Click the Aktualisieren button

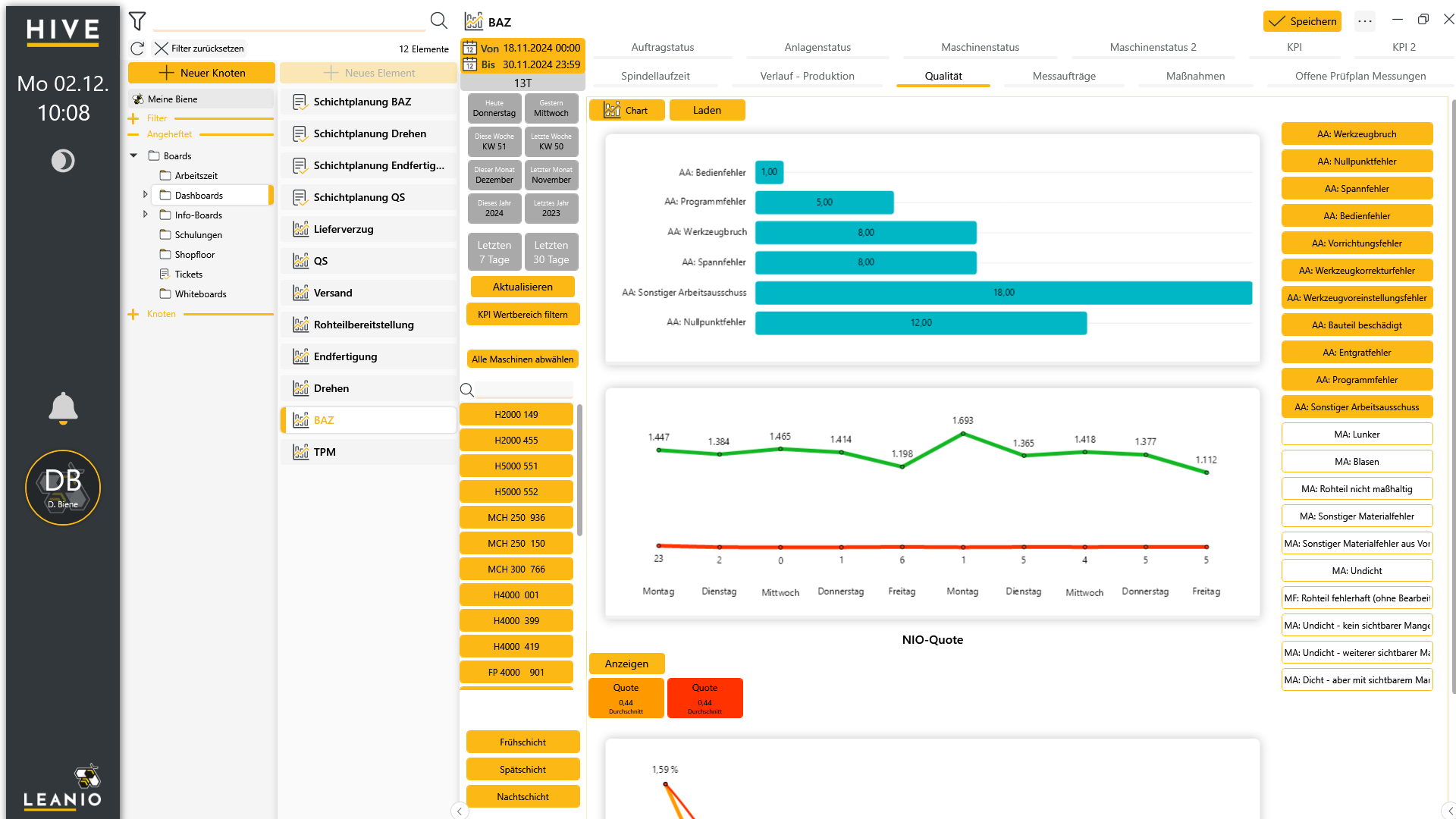pyautogui.click(x=522, y=287)
